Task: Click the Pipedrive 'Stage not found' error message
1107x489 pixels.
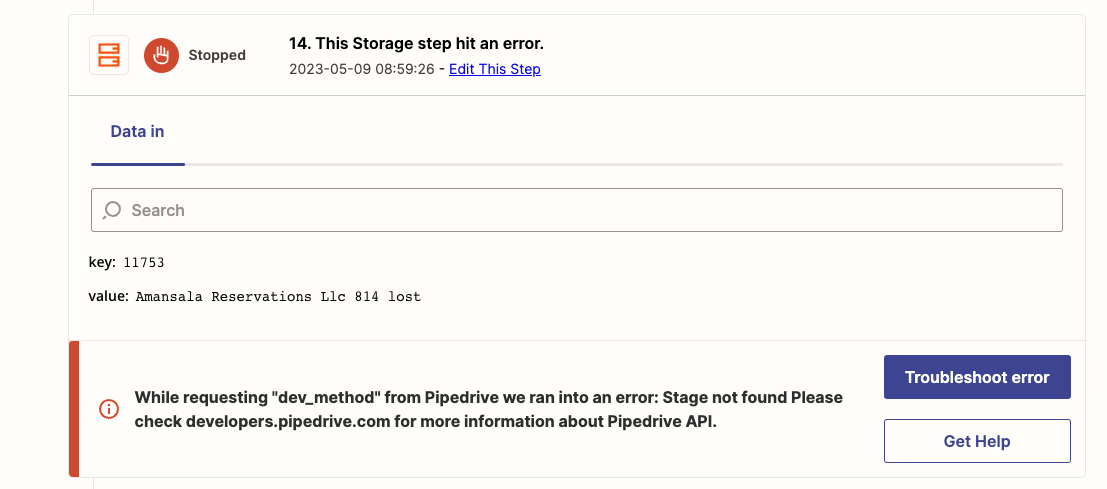Action: [489, 409]
